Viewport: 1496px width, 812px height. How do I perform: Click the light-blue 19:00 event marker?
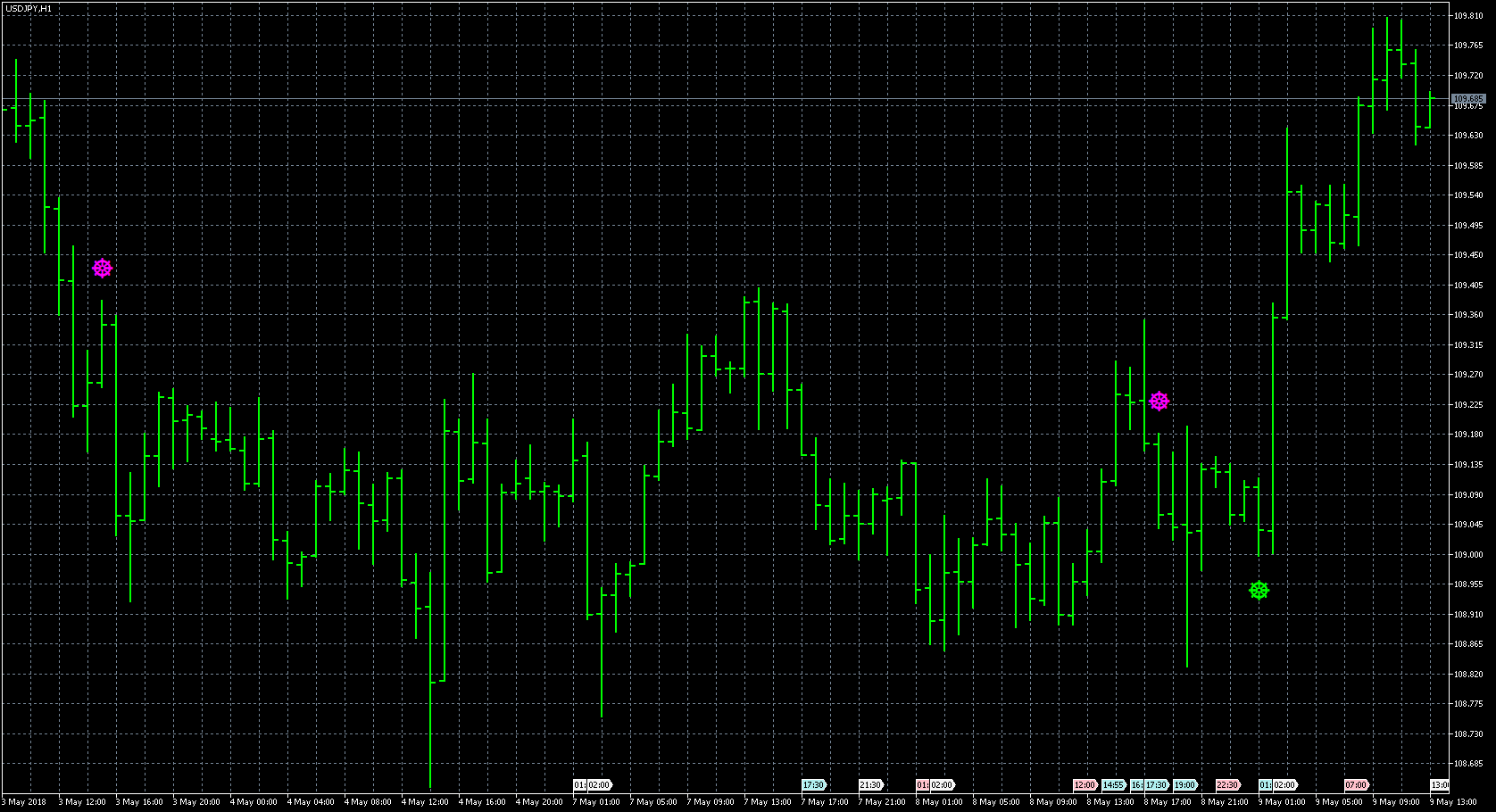point(1185,785)
